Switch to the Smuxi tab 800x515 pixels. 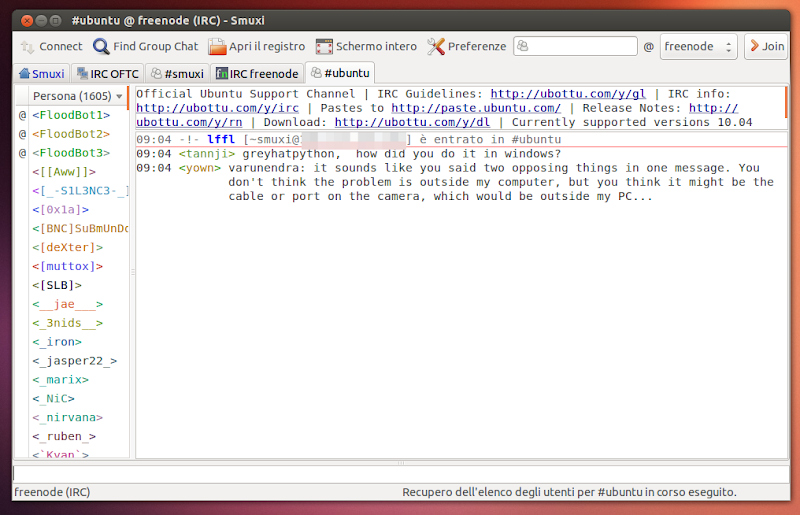pyautogui.click(x=42, y=73)
